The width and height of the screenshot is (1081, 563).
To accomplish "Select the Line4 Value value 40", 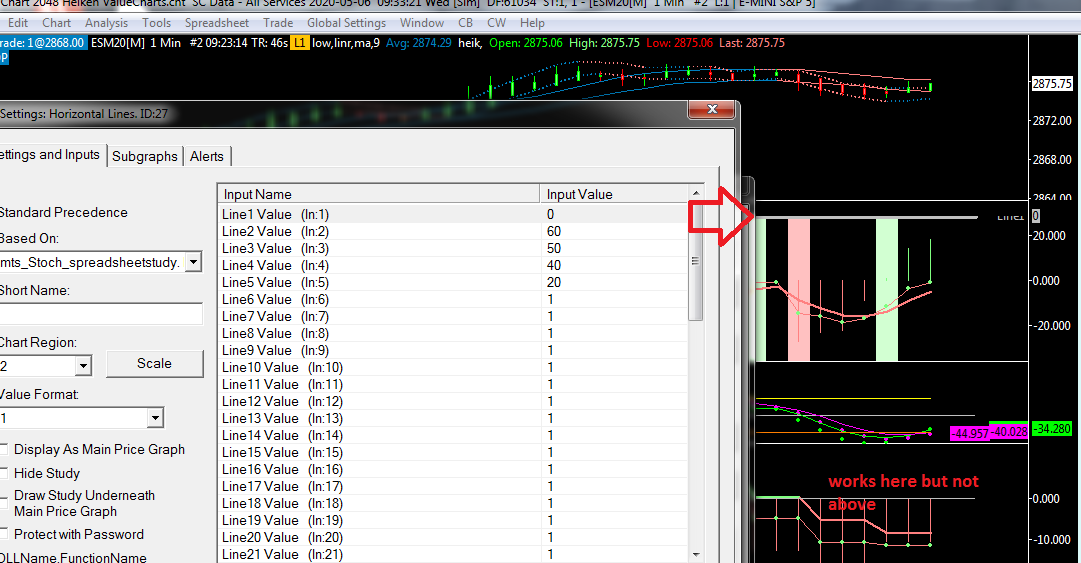I will point(554,265).
